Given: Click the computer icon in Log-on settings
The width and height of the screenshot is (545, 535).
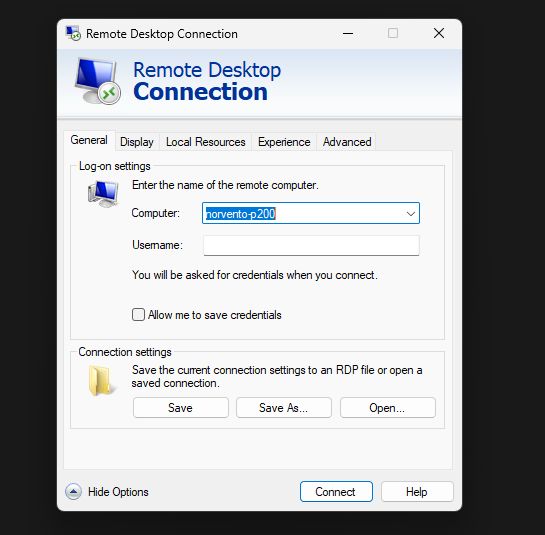Looking at the screenshot, I should 103,193.
